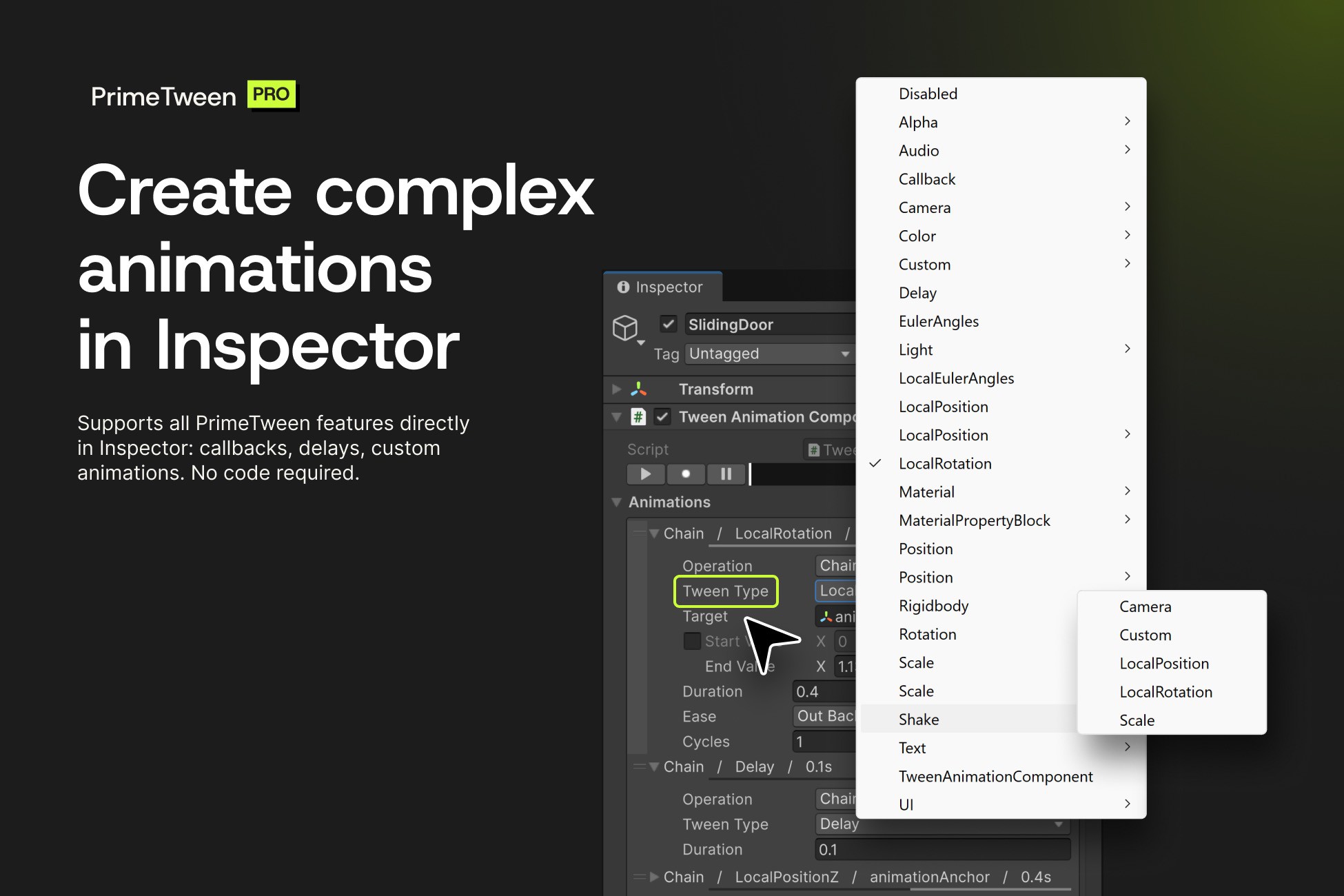
Task: Click the Inspector info icon on the tab
Action: pyautogui.click(x=623, y=287)
